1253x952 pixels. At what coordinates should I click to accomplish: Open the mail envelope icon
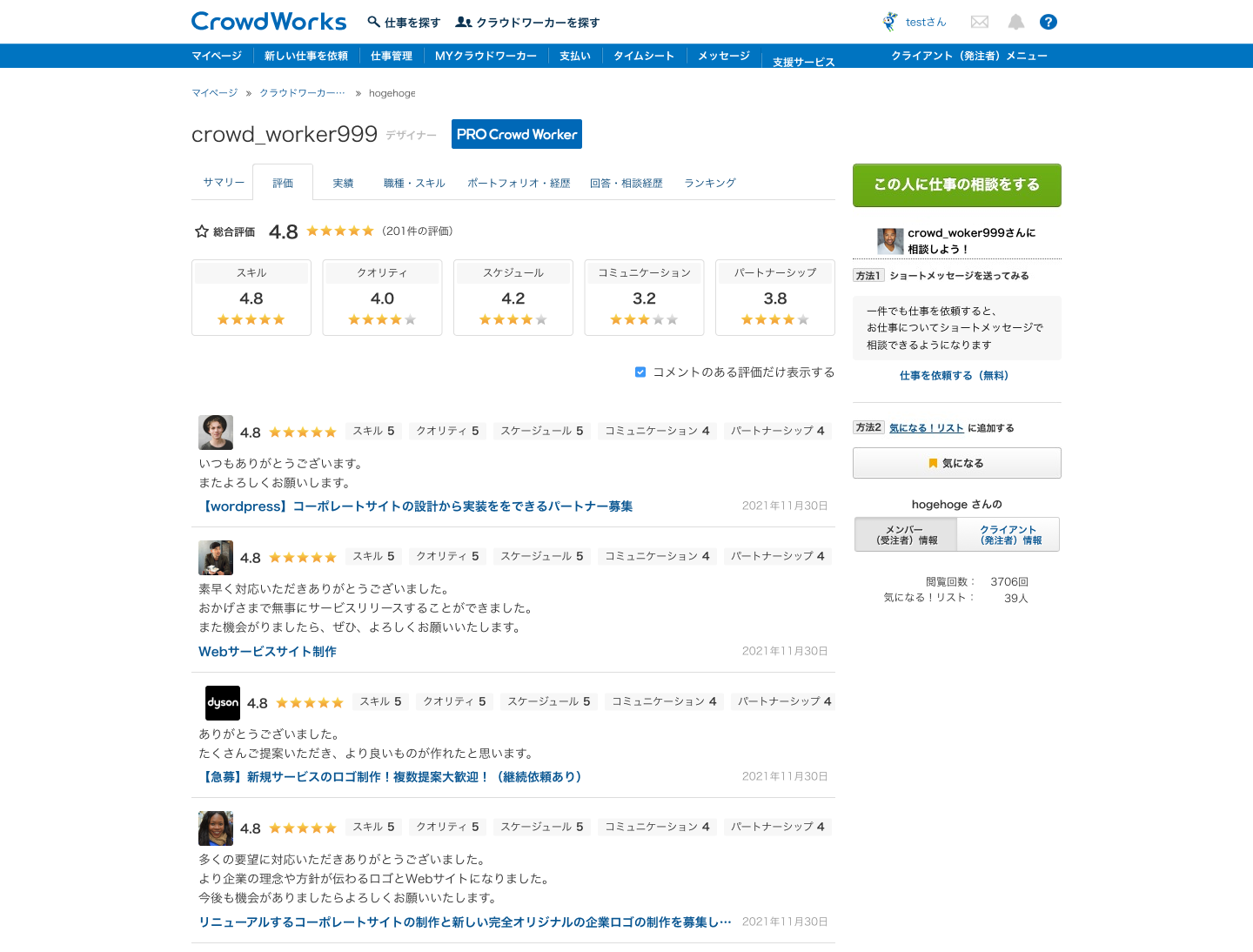[980, 22]
